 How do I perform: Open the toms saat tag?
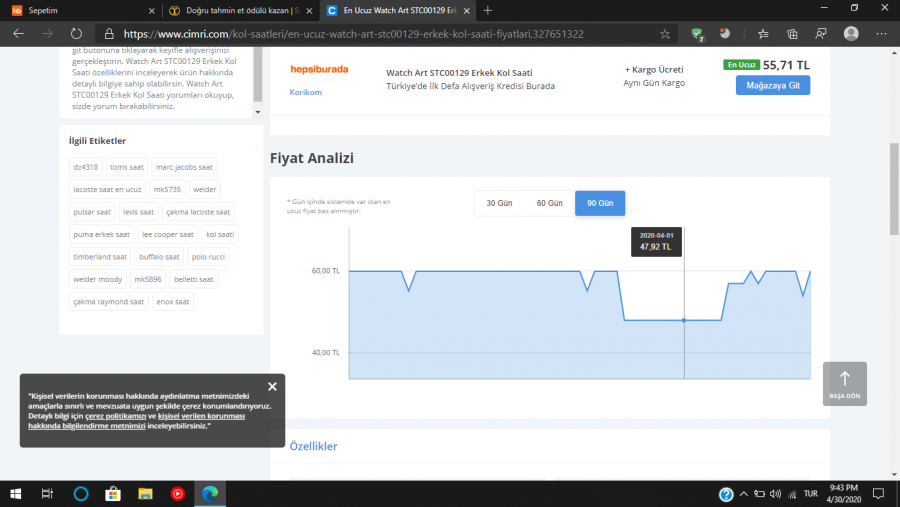pyautogui.click(x=127, y=167)
